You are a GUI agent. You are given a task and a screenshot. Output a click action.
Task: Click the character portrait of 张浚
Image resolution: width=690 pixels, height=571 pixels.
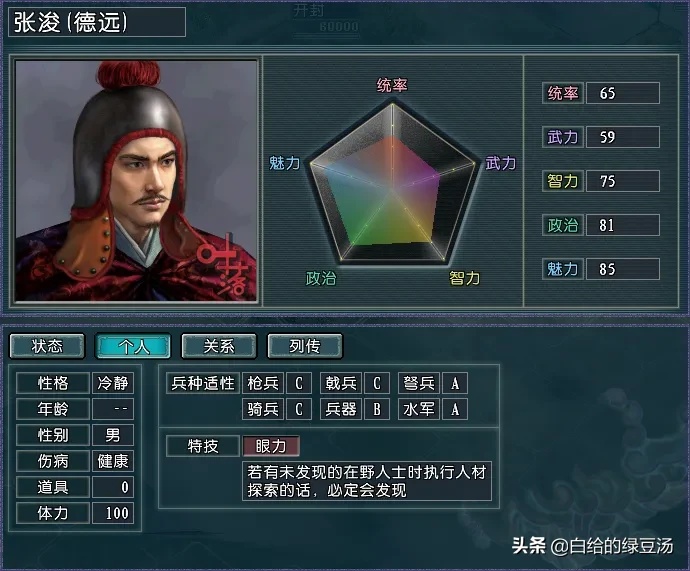tap(136, 181)
